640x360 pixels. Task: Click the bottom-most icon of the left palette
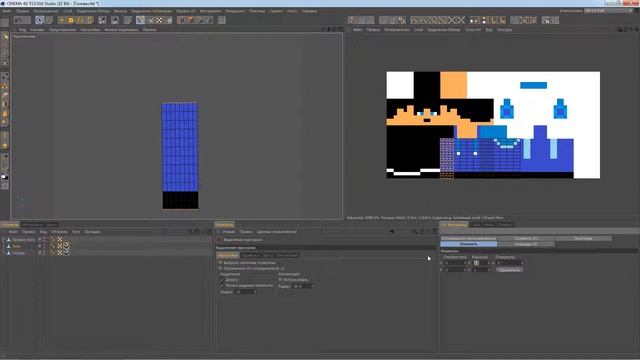5,186
